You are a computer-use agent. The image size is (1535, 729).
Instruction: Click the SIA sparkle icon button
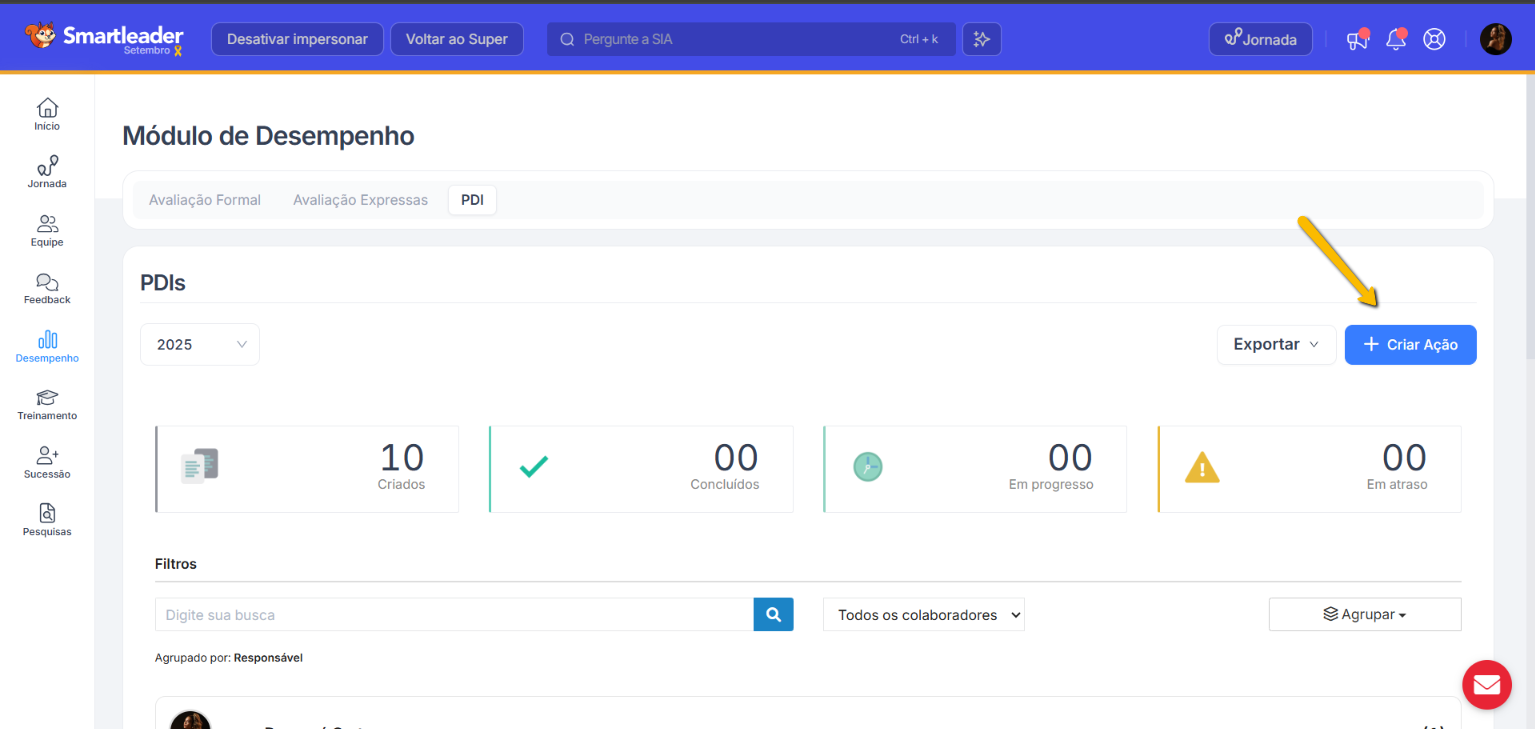click(x=981, y=39)
